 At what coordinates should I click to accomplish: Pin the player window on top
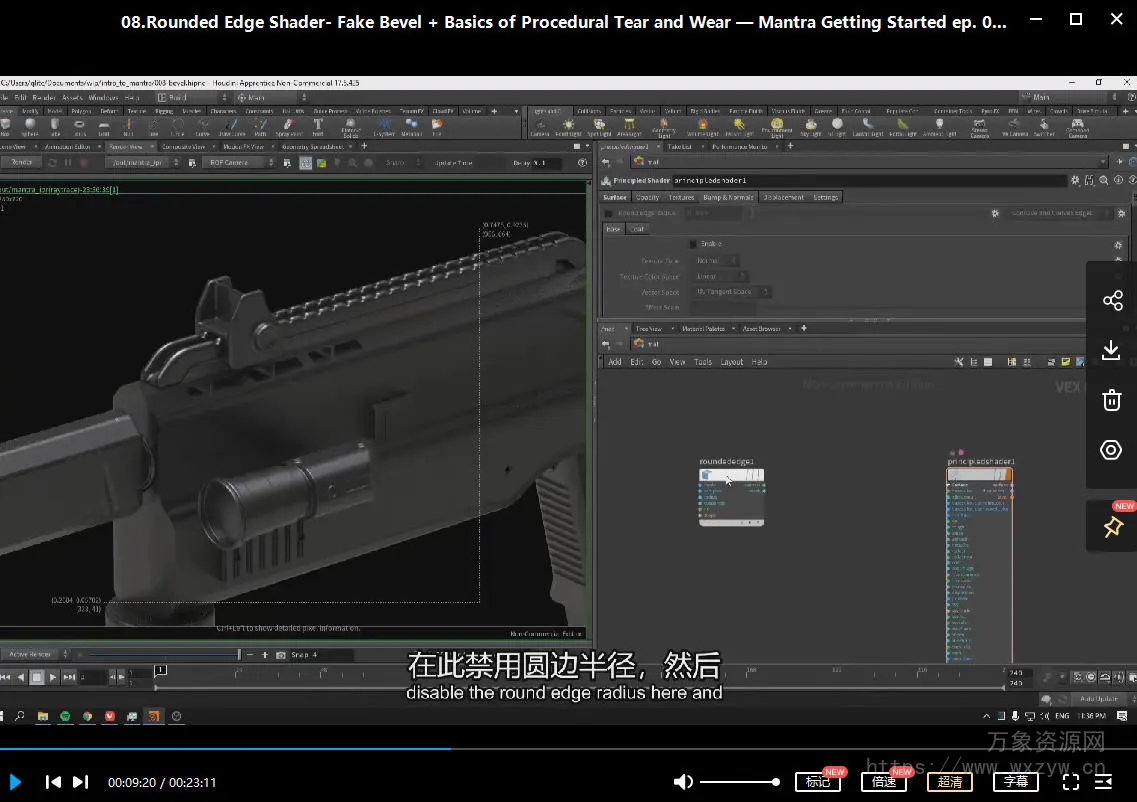click(1112, 527)
